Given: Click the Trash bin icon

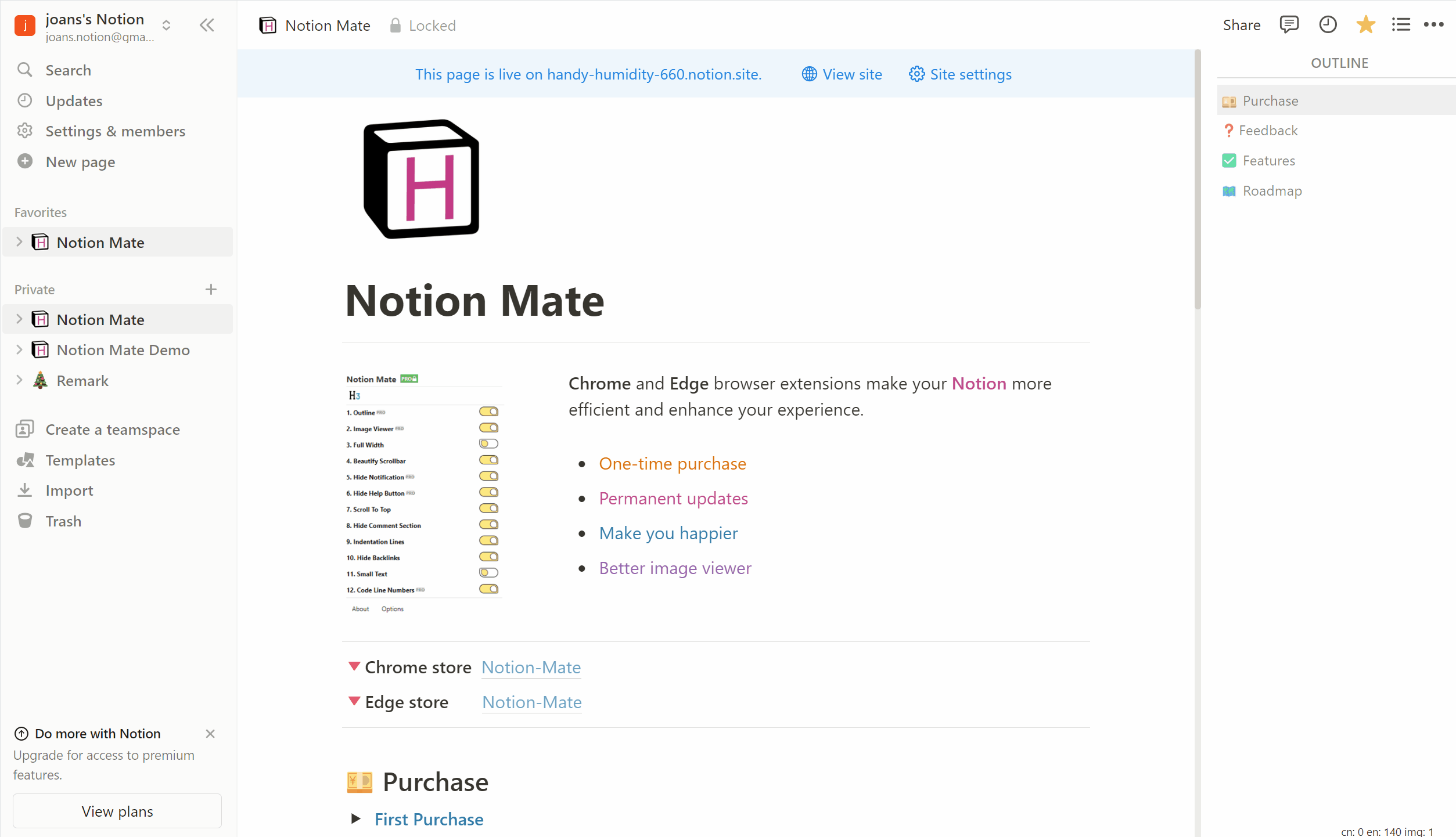Looking at the screenshot, I should pyautogui.click(x=24, y=521).
